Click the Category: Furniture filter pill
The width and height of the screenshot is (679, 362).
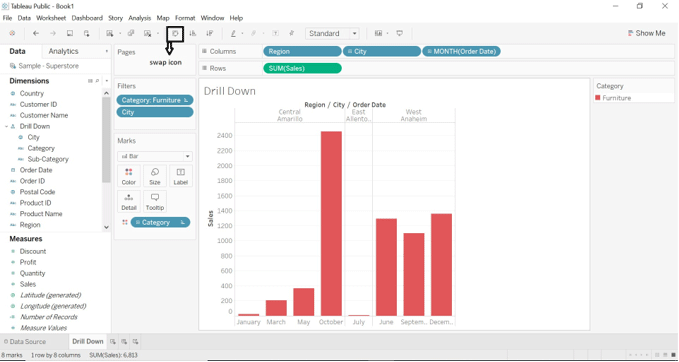click(x=155, y=100)
